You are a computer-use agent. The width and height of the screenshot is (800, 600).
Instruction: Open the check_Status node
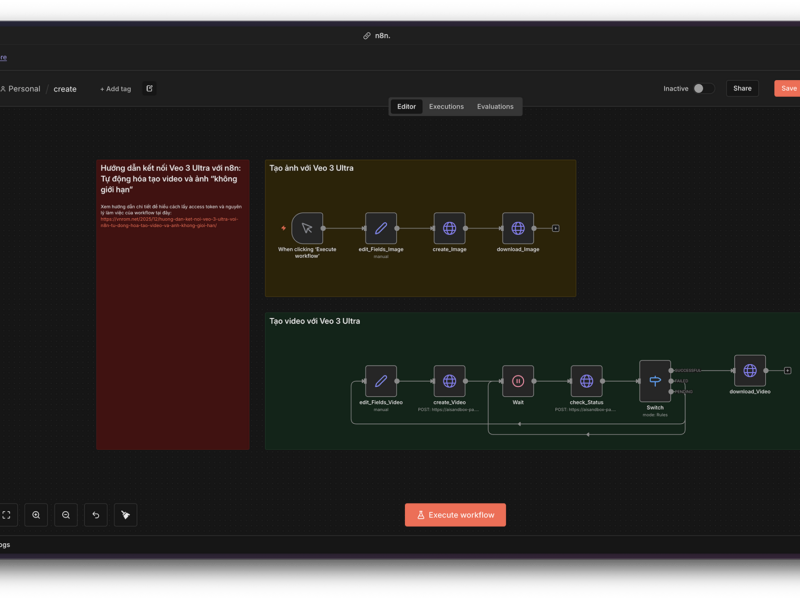[x=586, y=381]
